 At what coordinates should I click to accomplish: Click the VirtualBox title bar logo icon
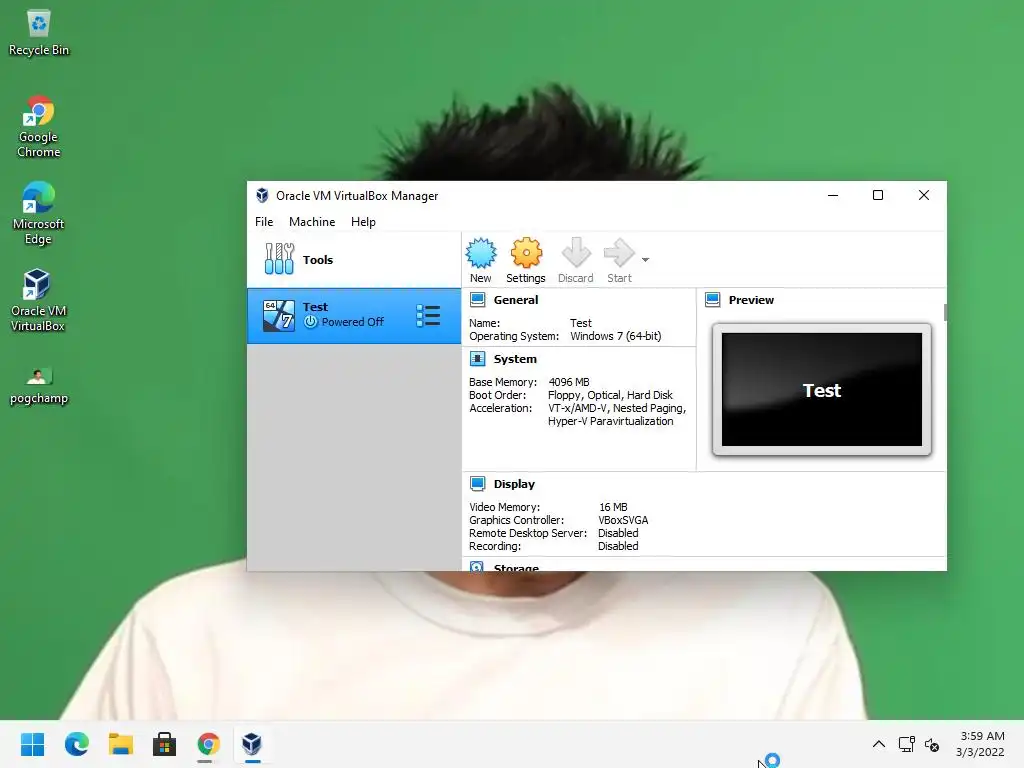pyautogui.click(x=262, y=195)
